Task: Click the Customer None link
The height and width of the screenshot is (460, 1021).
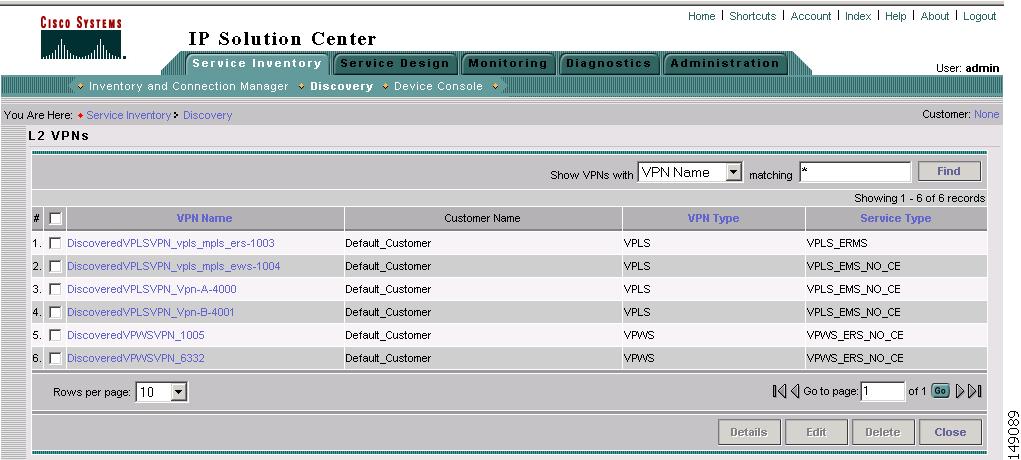Action: tap(986, 115)
